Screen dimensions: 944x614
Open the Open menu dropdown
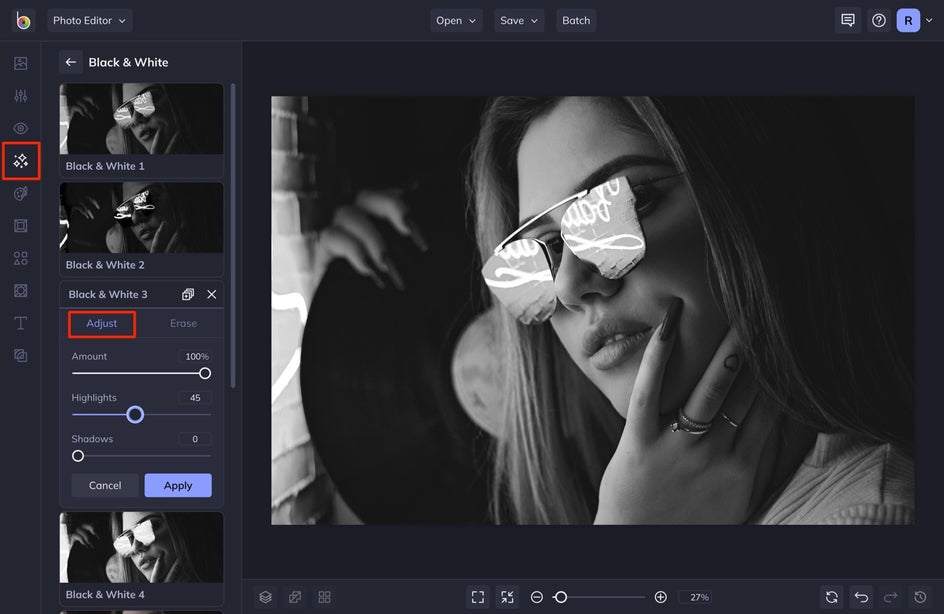point(456,20)
